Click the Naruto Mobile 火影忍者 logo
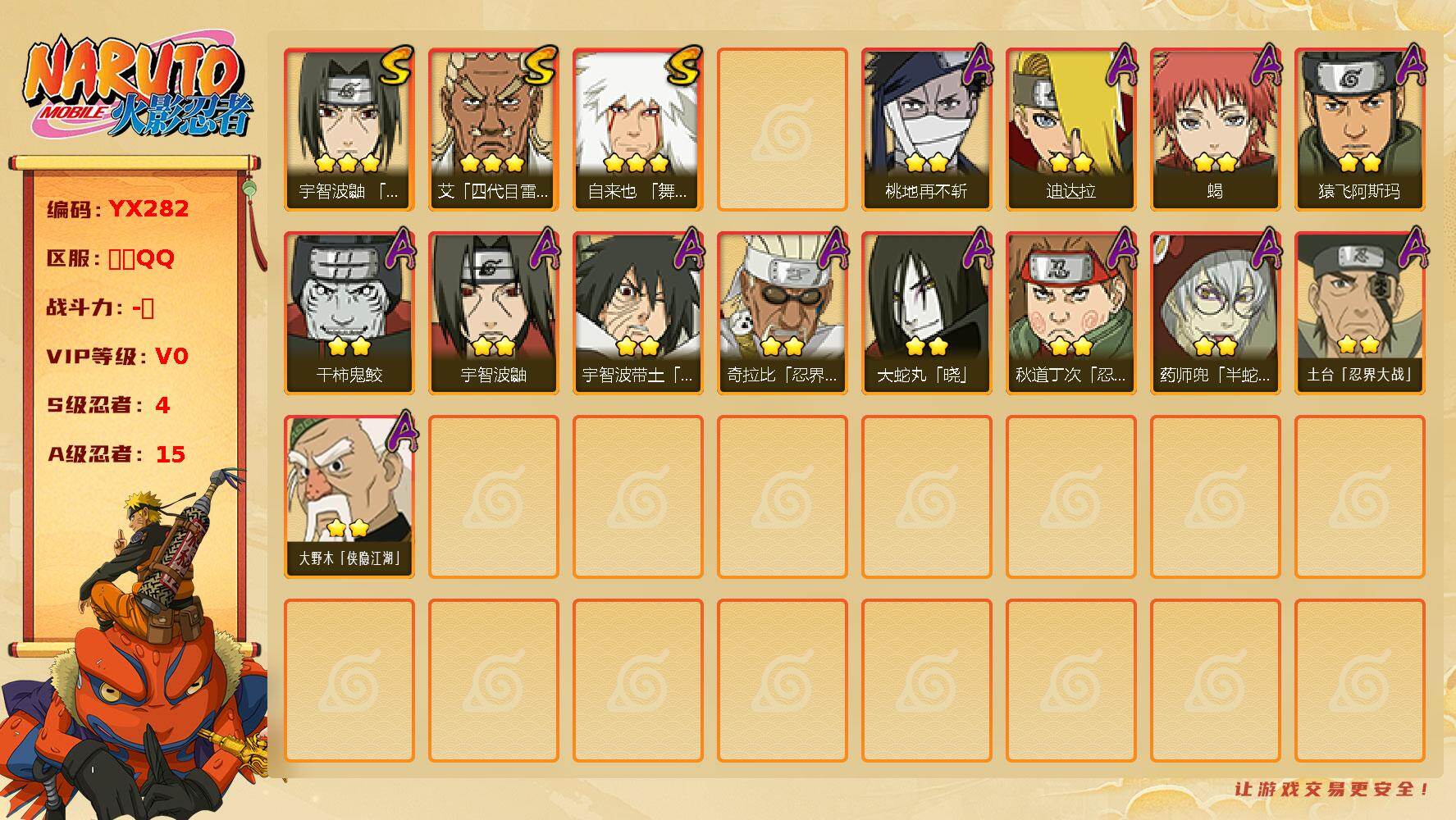The width and height of the screenshot is (1456, 820). pos(138,85)
